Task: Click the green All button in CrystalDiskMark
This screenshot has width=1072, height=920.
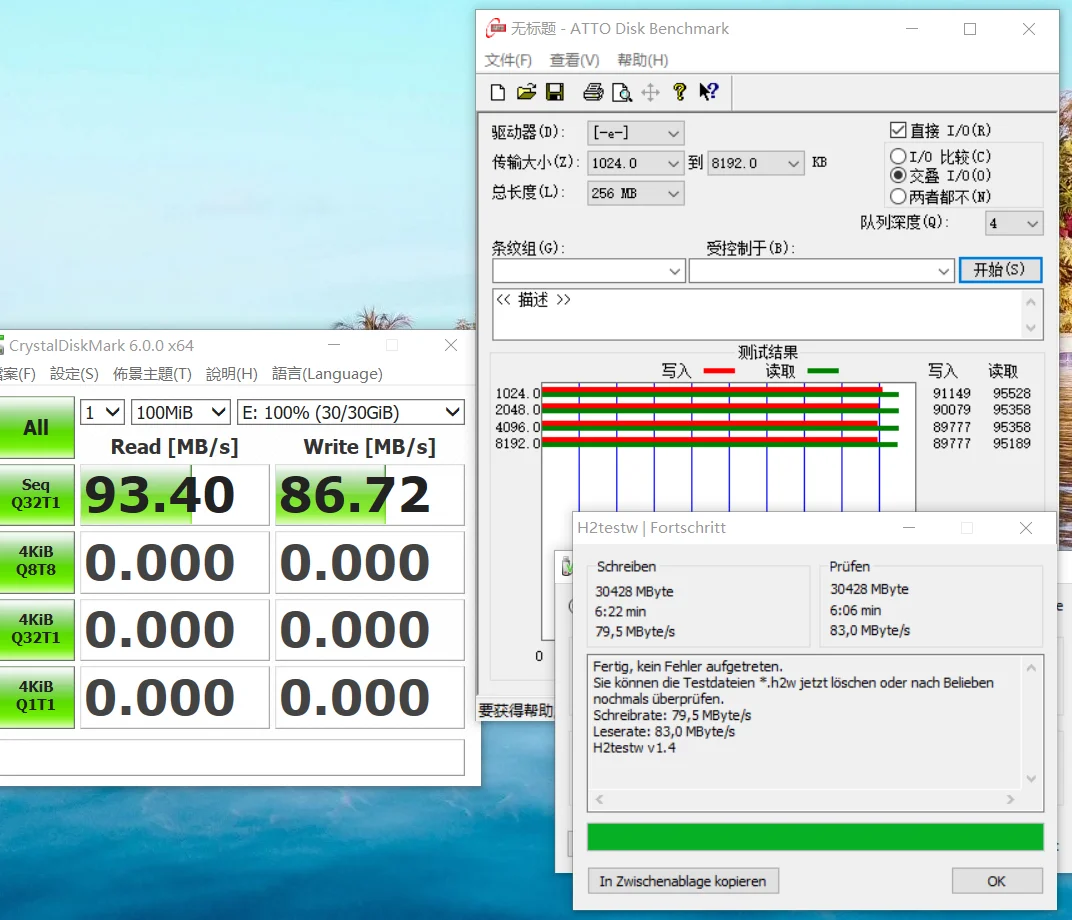Action: pyautogui.click(x=36, y=428)
